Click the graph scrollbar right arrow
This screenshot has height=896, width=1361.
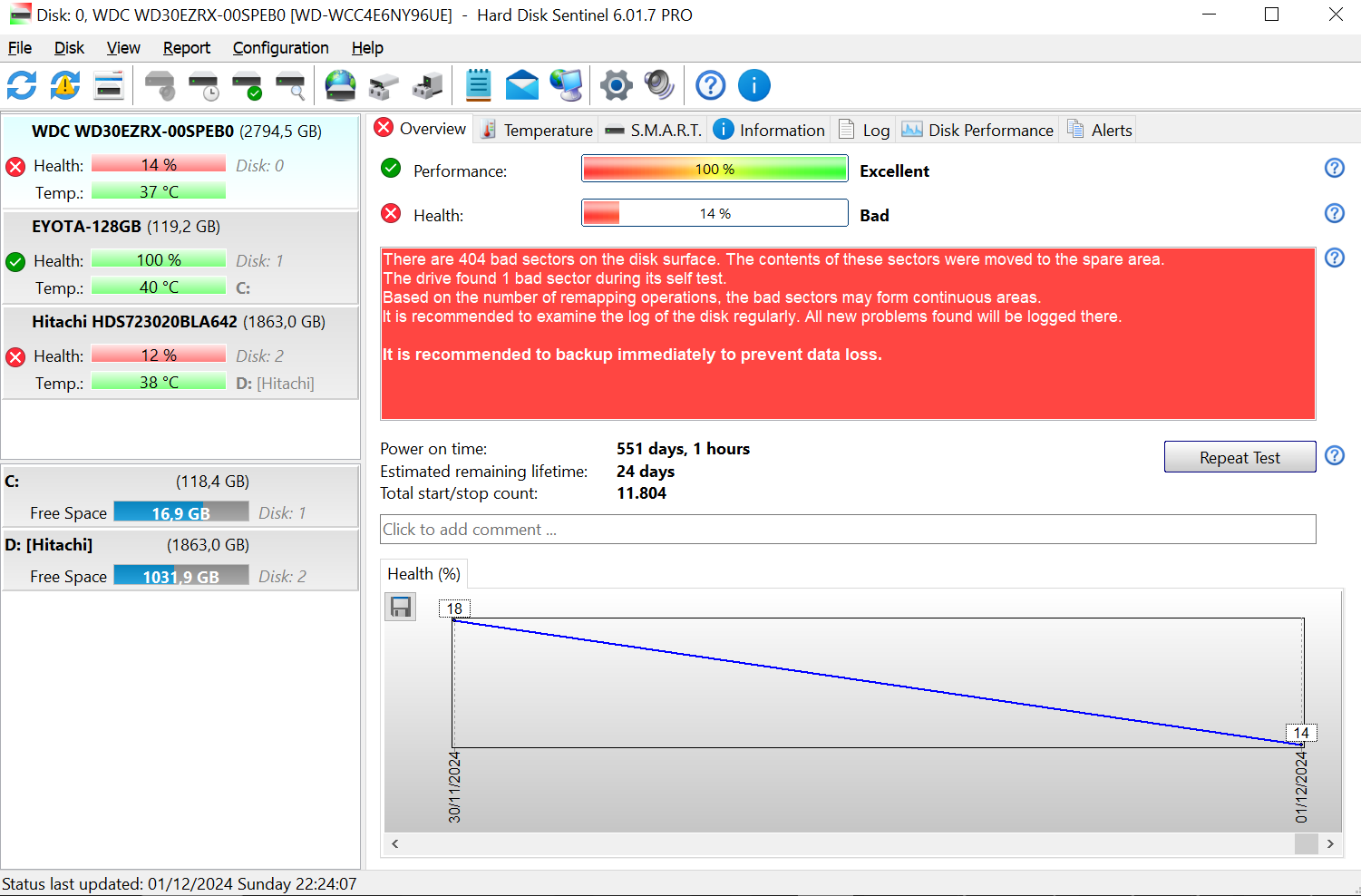[1330, 843]
